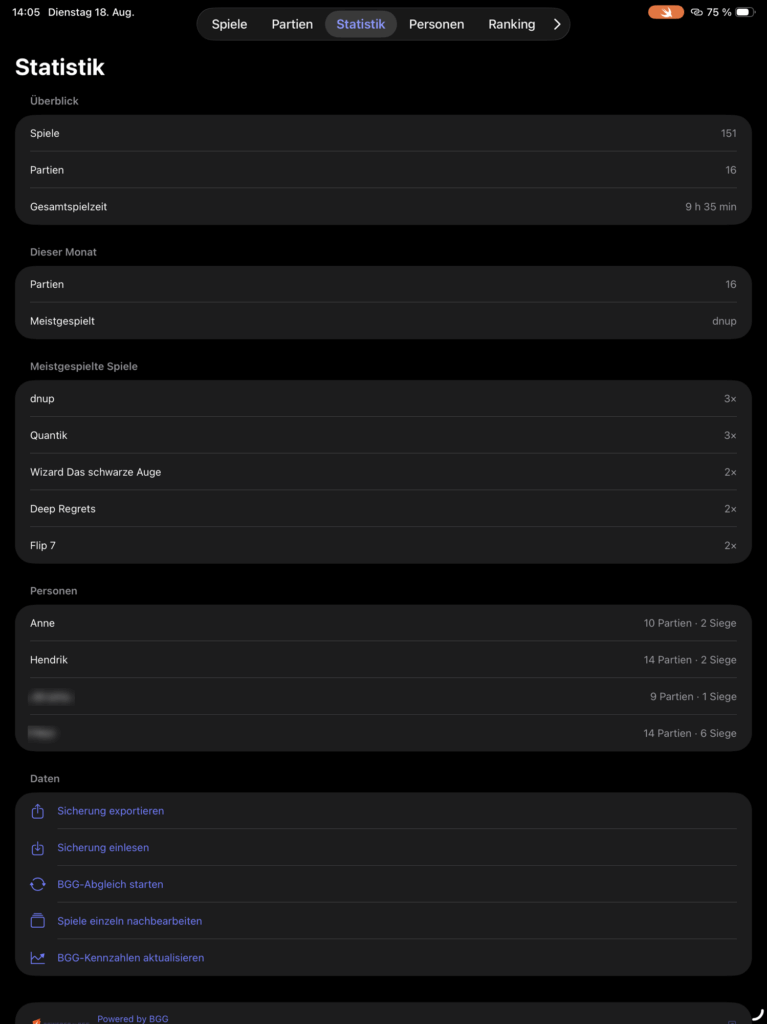Image resolution: width=767 pixels, height=1024 pixels.
Task: Switch to the Spiele tab
Action: pyautogui.click(x=229, y=24)
